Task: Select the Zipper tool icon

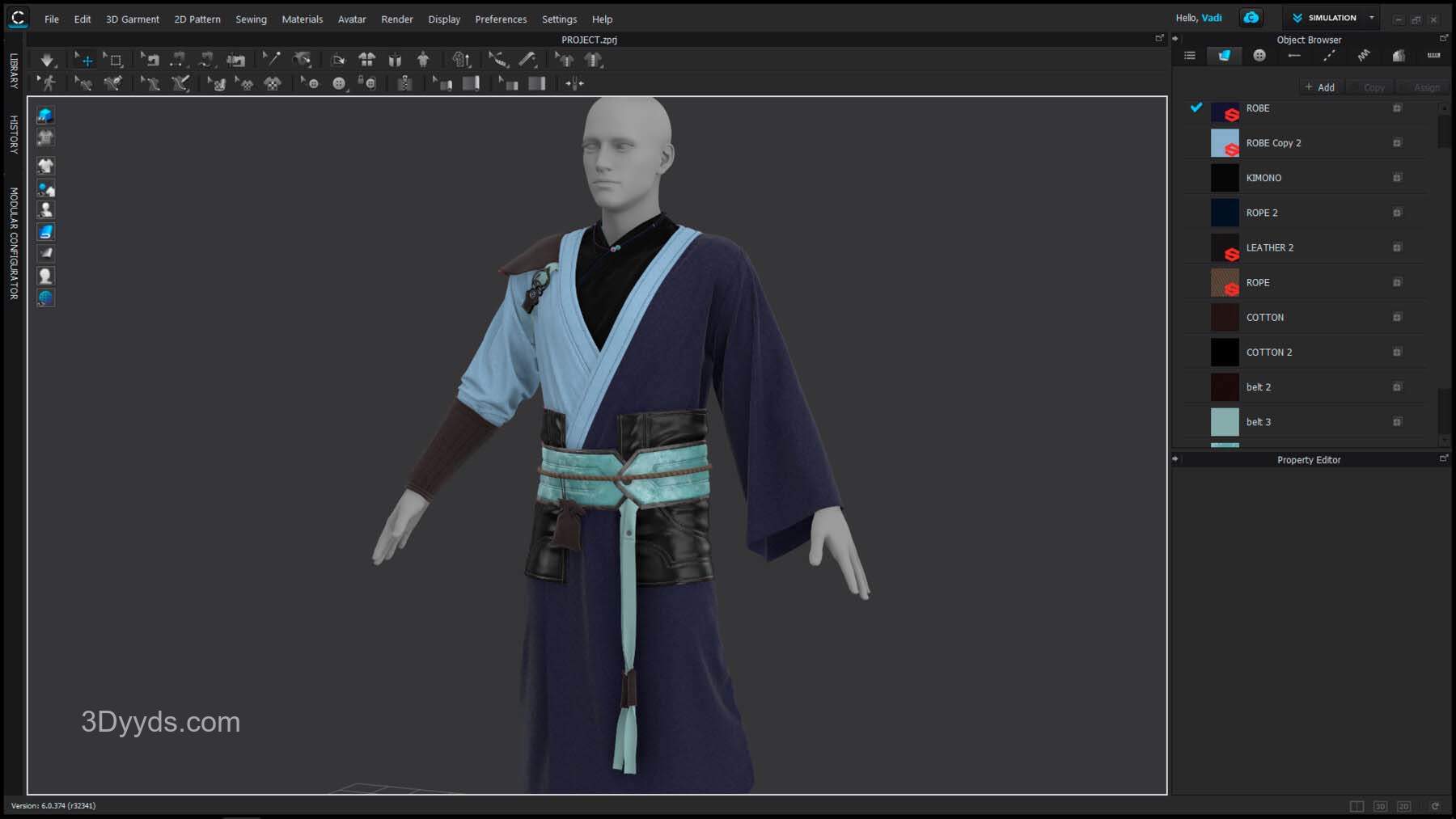Action: tap(404, 83)
